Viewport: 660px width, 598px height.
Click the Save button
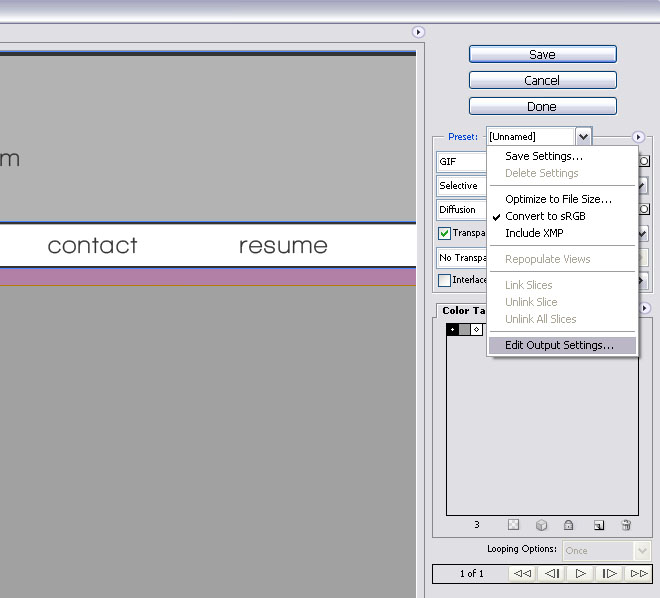542,54
